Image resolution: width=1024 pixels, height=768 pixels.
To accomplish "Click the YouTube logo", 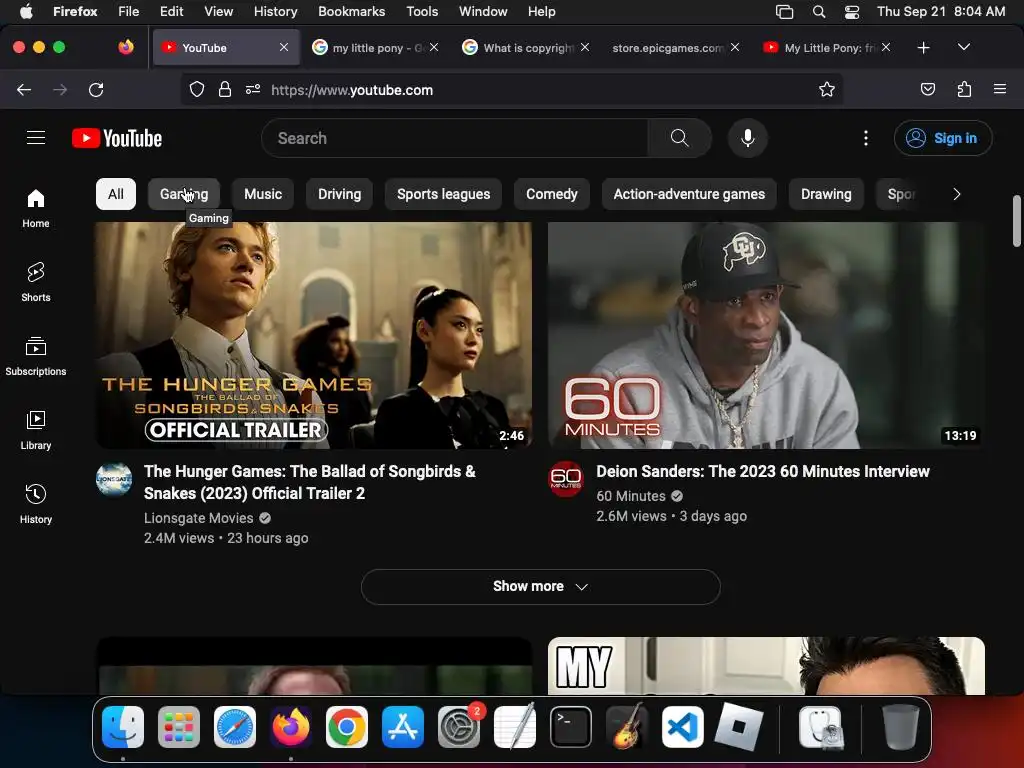I will [x=117, y=138].
